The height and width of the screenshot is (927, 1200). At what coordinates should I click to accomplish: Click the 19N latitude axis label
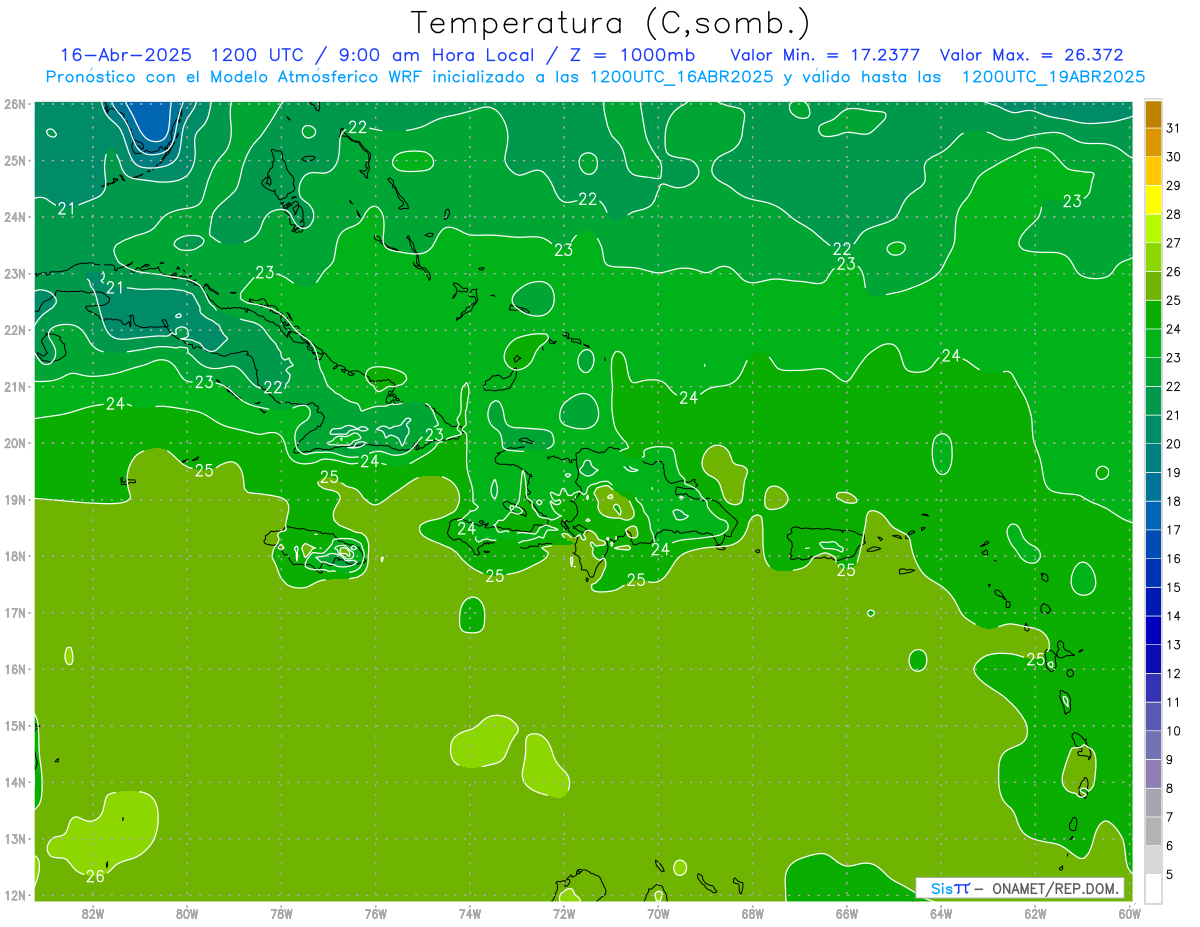tap(15, 499)
